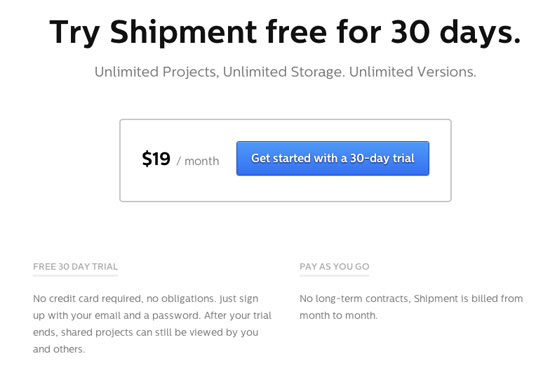Click the "No credit card required" text line
The image size is (550, 368).
pos(146,299)
